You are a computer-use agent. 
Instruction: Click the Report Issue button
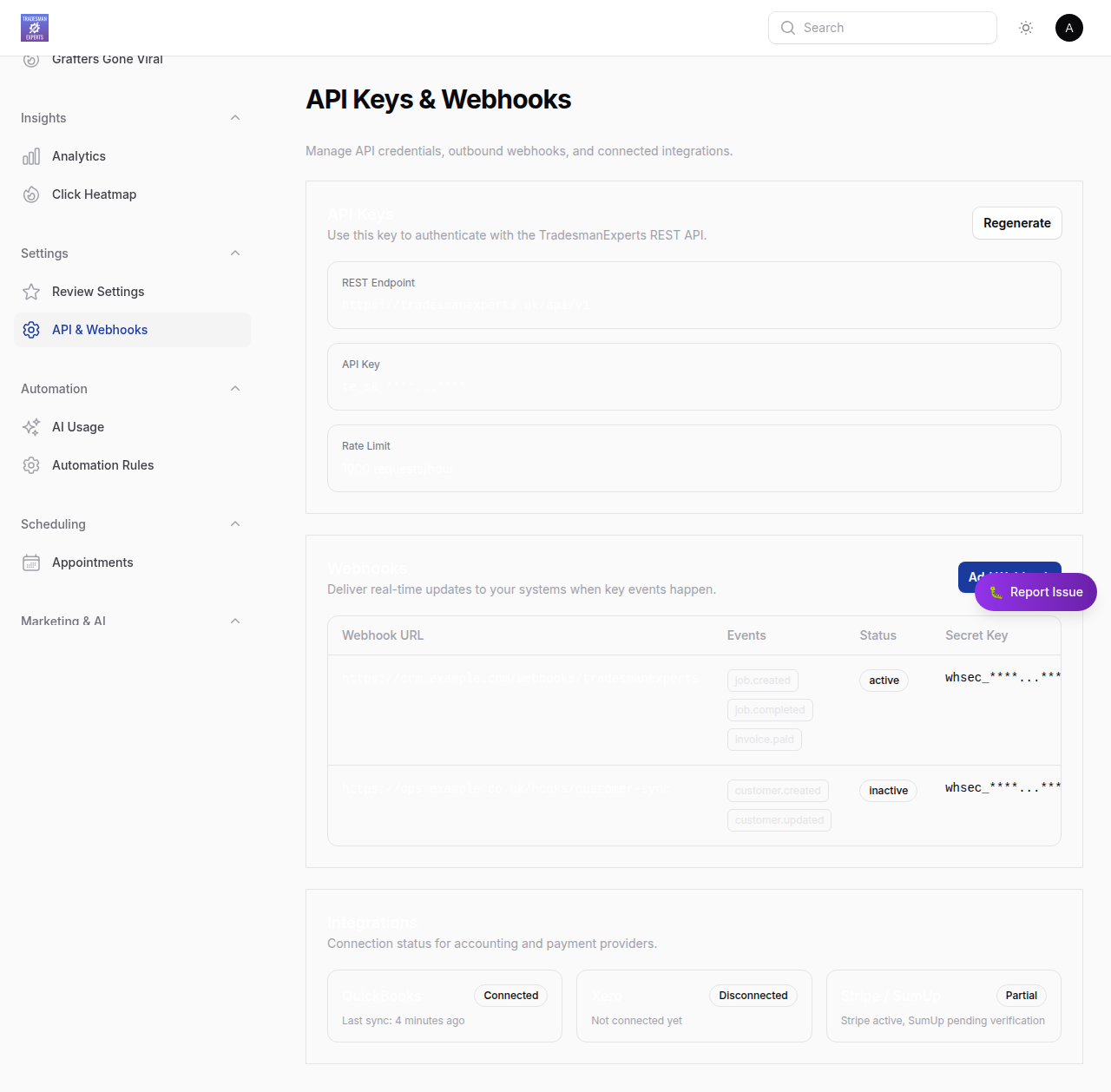(x=1035, y=592)
